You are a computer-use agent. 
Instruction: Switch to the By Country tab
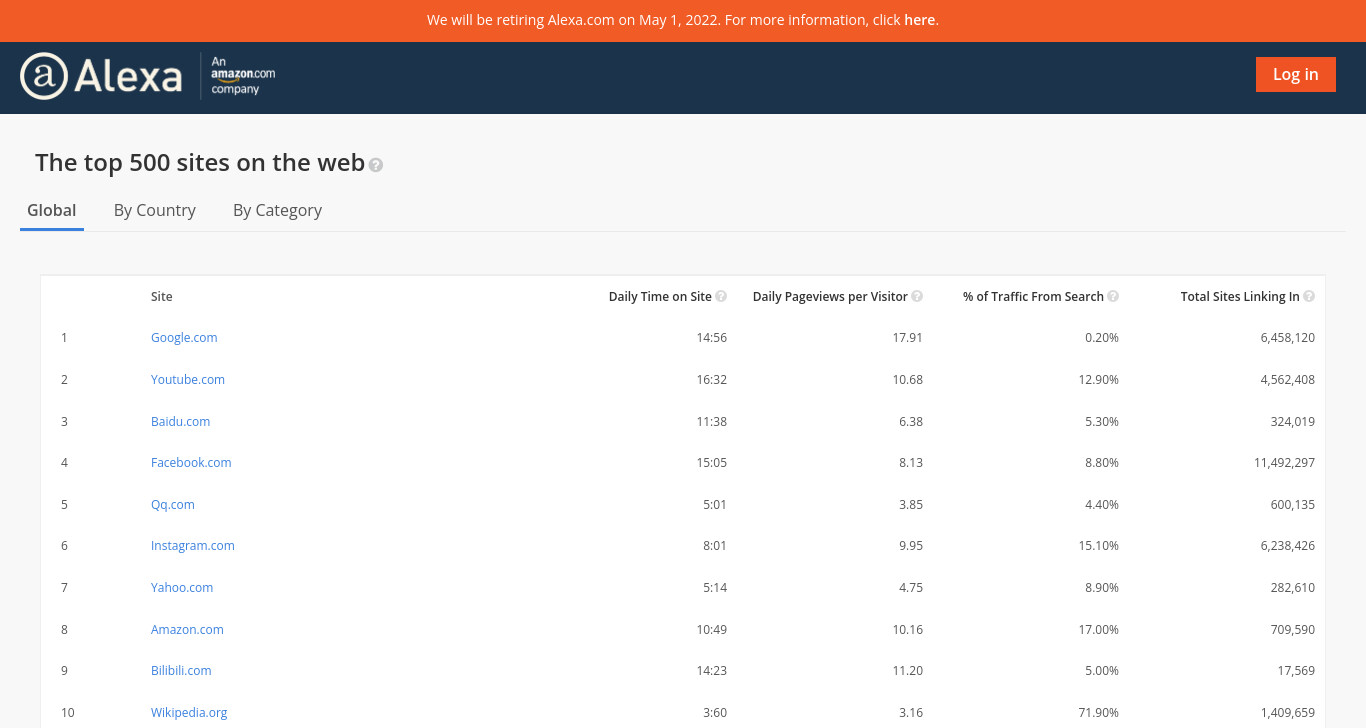coord(155,210)
